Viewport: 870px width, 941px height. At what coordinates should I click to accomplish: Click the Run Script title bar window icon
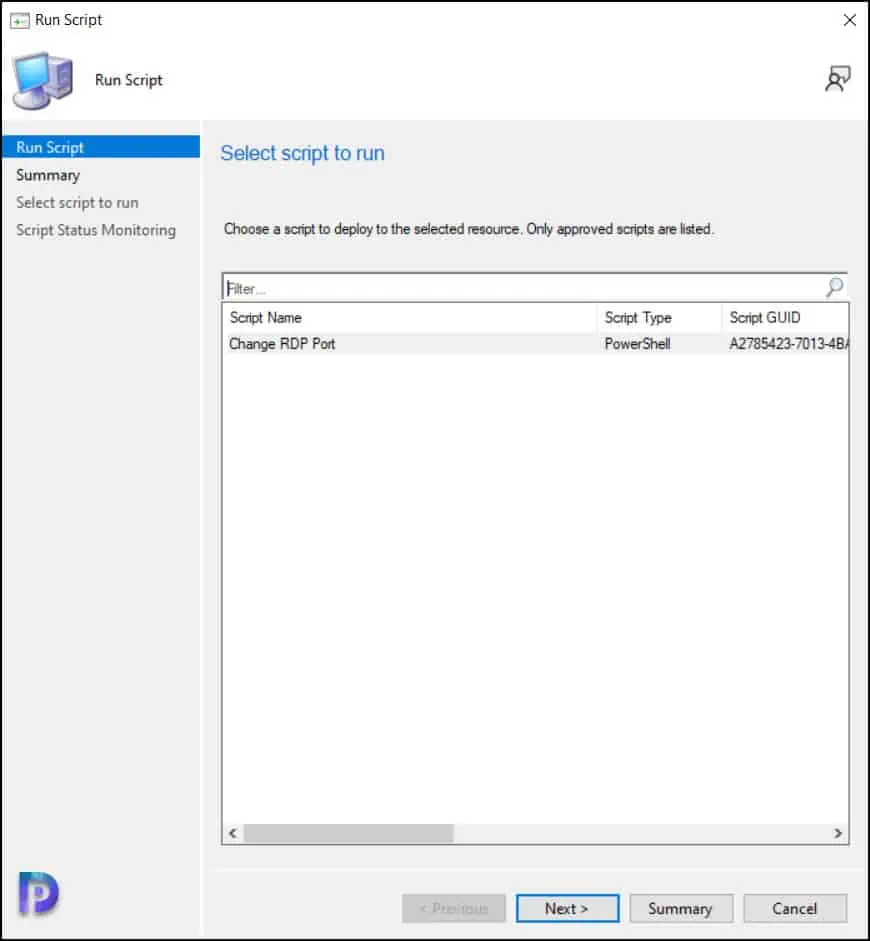coord(20,20)
